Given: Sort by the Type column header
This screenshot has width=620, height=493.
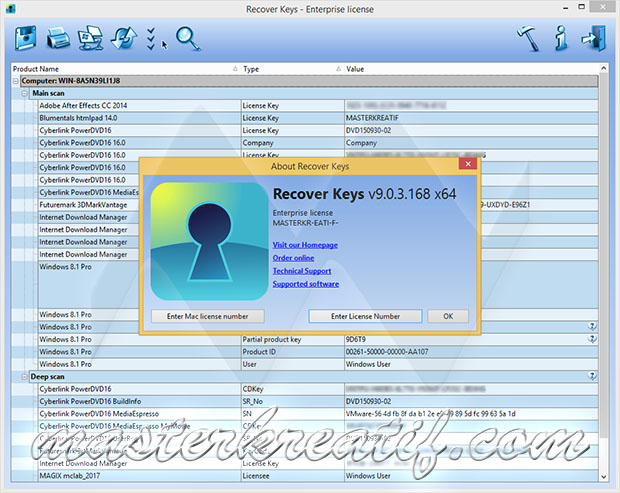Looking at the screenshot, I should 292,69.
